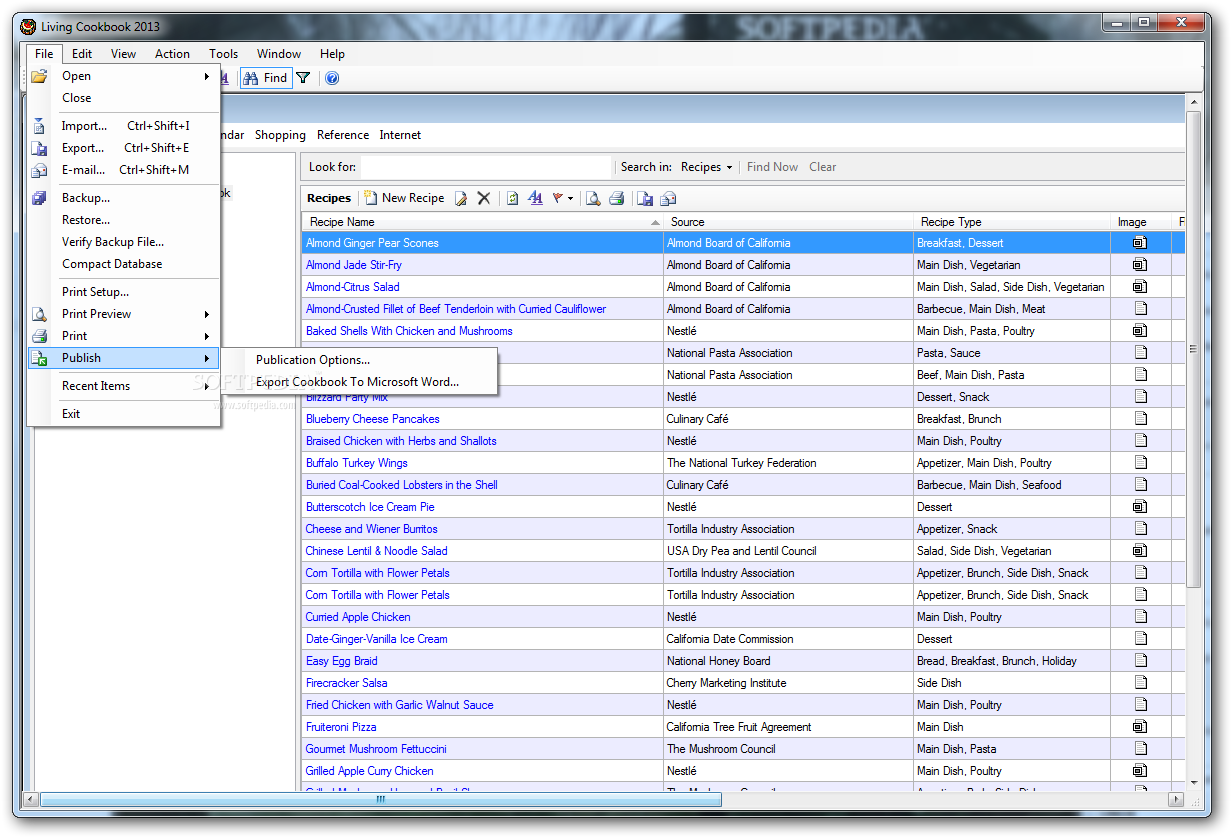Click Living Cookbook app icon in title bar
The height and width of the screenshot is (838, 1232).
[28, 26]
